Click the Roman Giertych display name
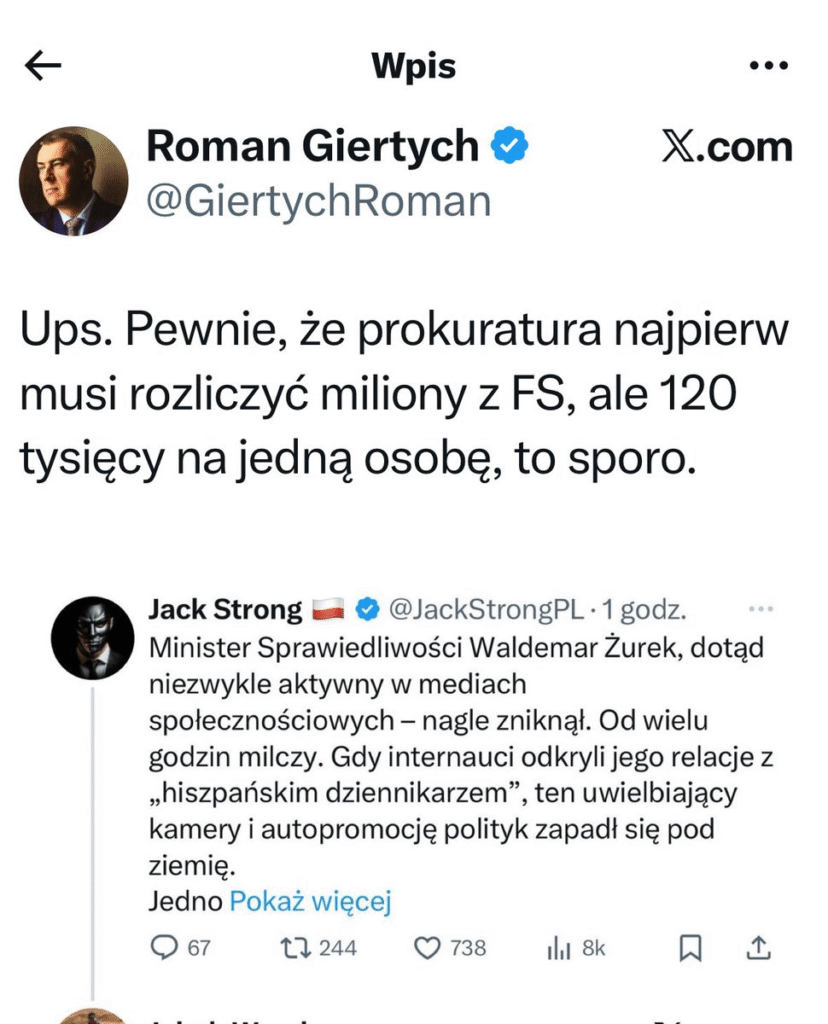Screen dimensions: 828x1024 point(313,147)
